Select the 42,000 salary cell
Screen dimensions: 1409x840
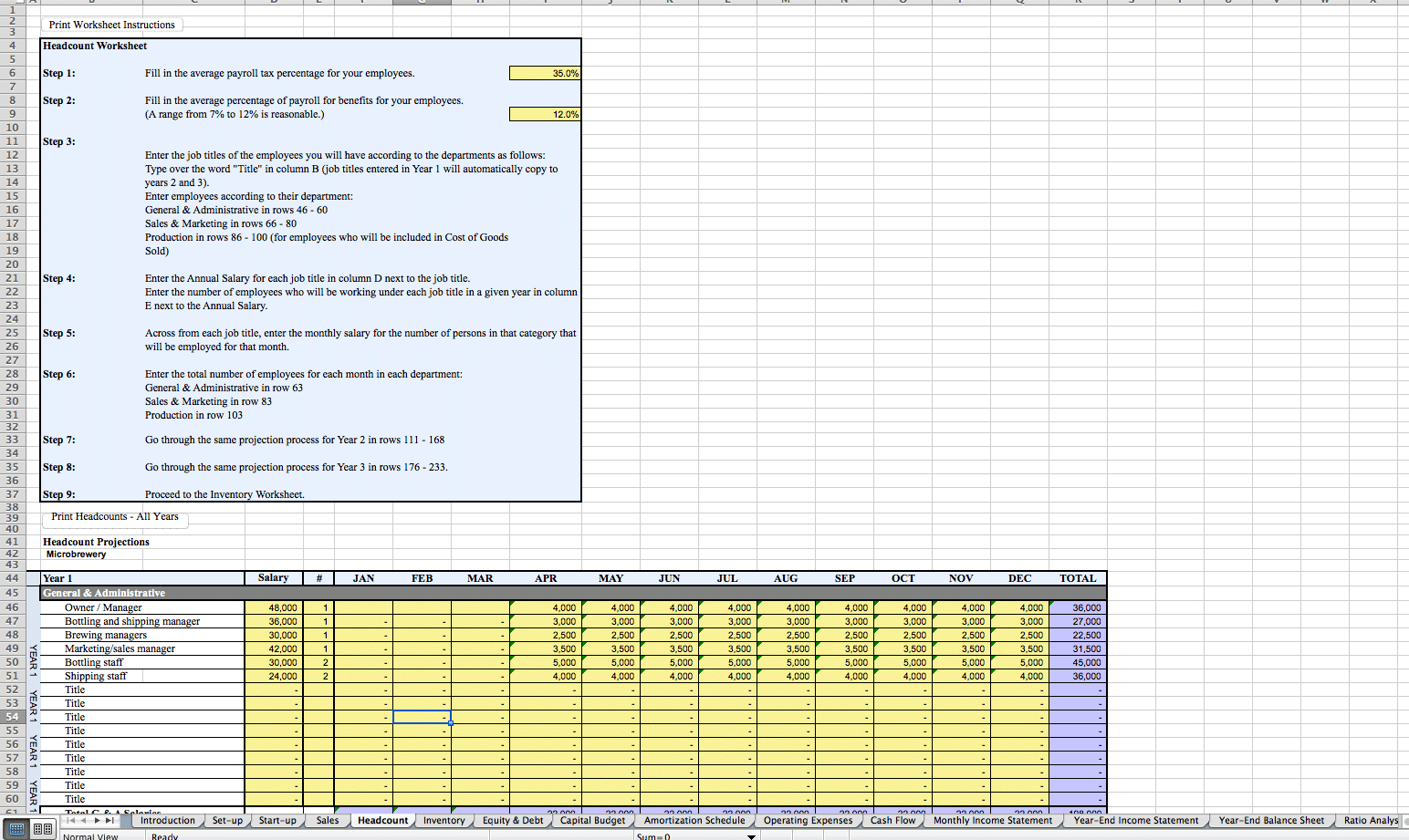(x=274, y=648)
